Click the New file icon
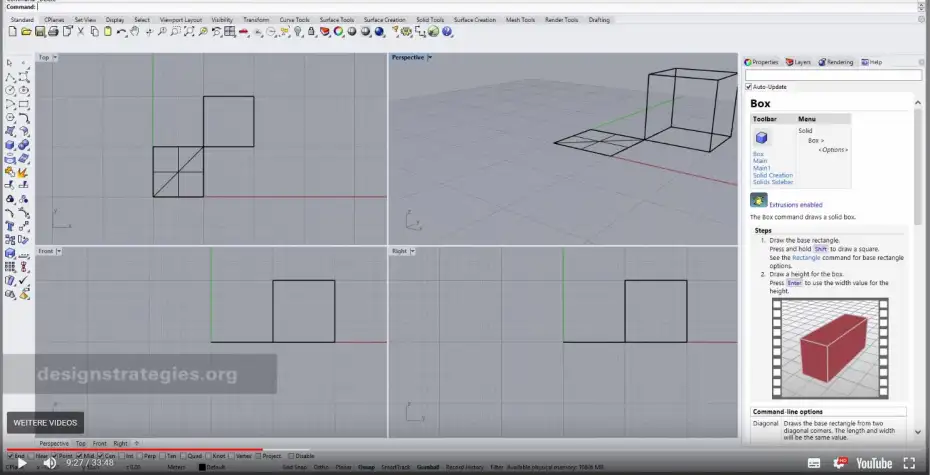The height and width of the screenshot is (475, 930). (12, 31)
